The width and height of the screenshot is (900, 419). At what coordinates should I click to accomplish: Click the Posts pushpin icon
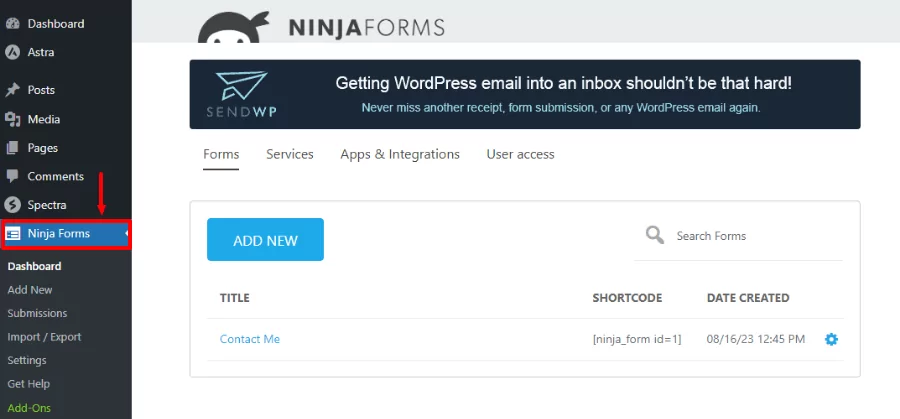click(x=13, y=90)
